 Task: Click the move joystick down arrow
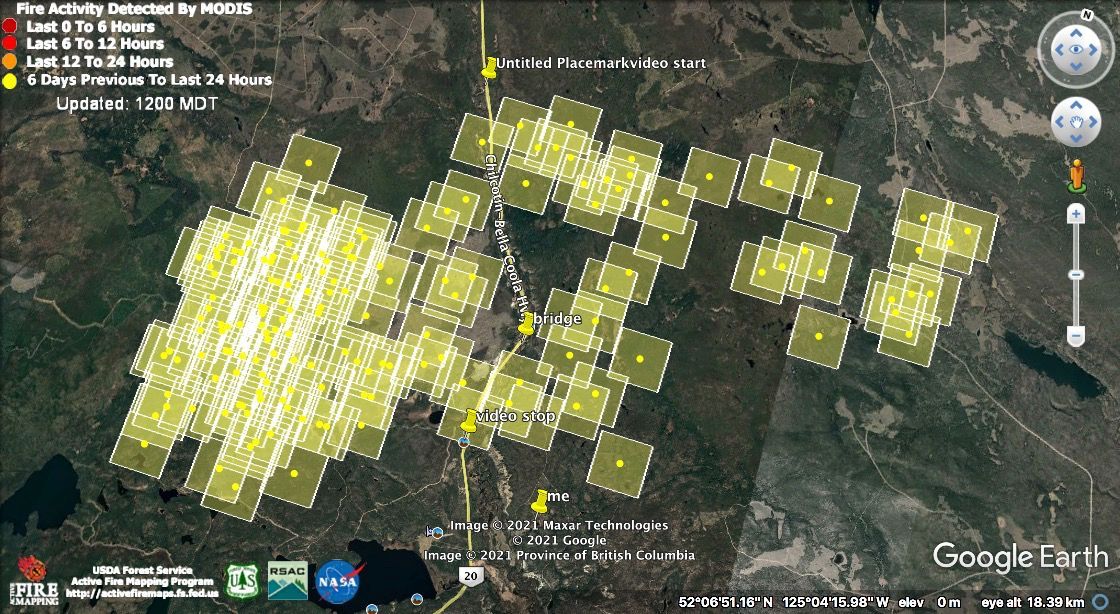pos(1076,141)
